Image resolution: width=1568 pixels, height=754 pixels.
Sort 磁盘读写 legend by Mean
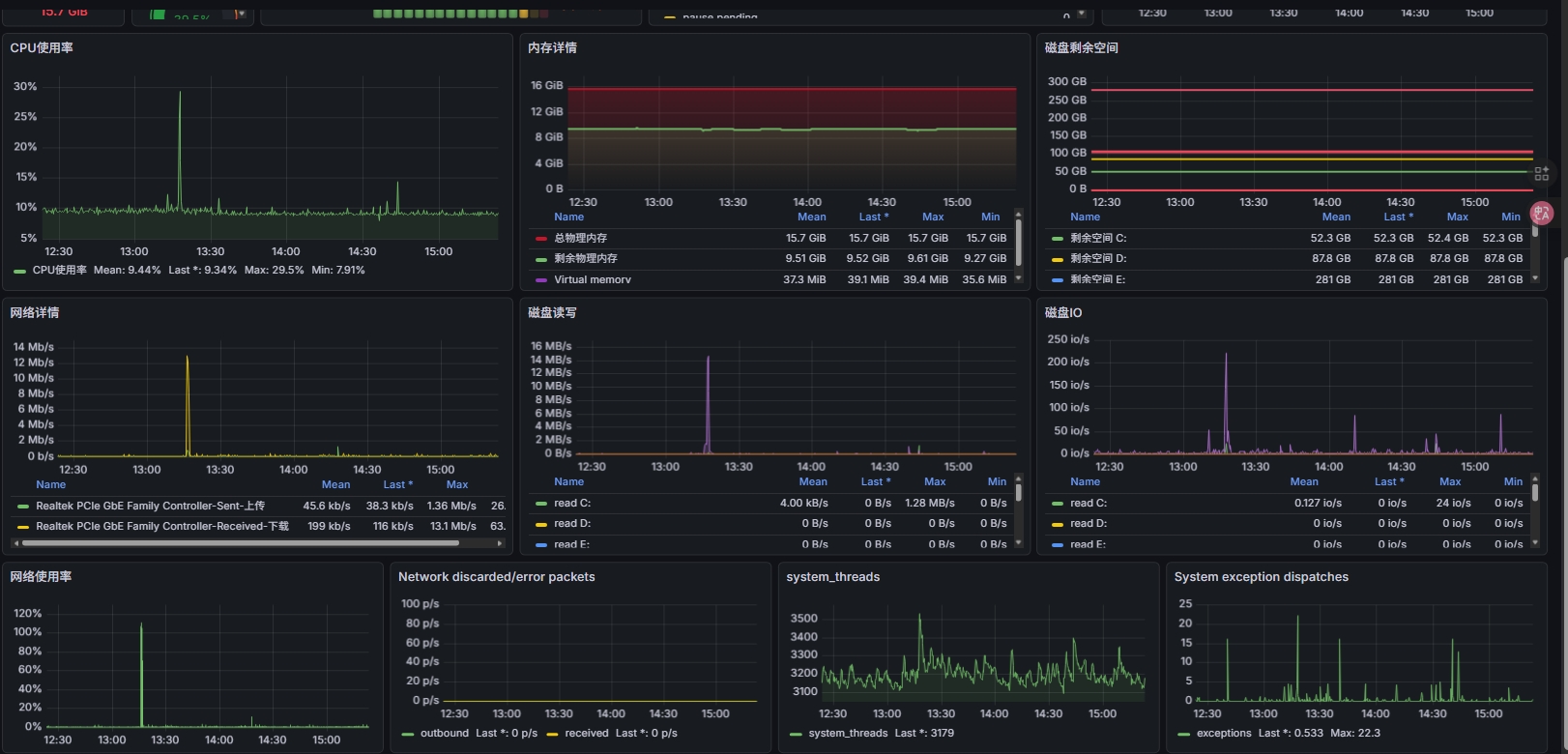[813, 481]
